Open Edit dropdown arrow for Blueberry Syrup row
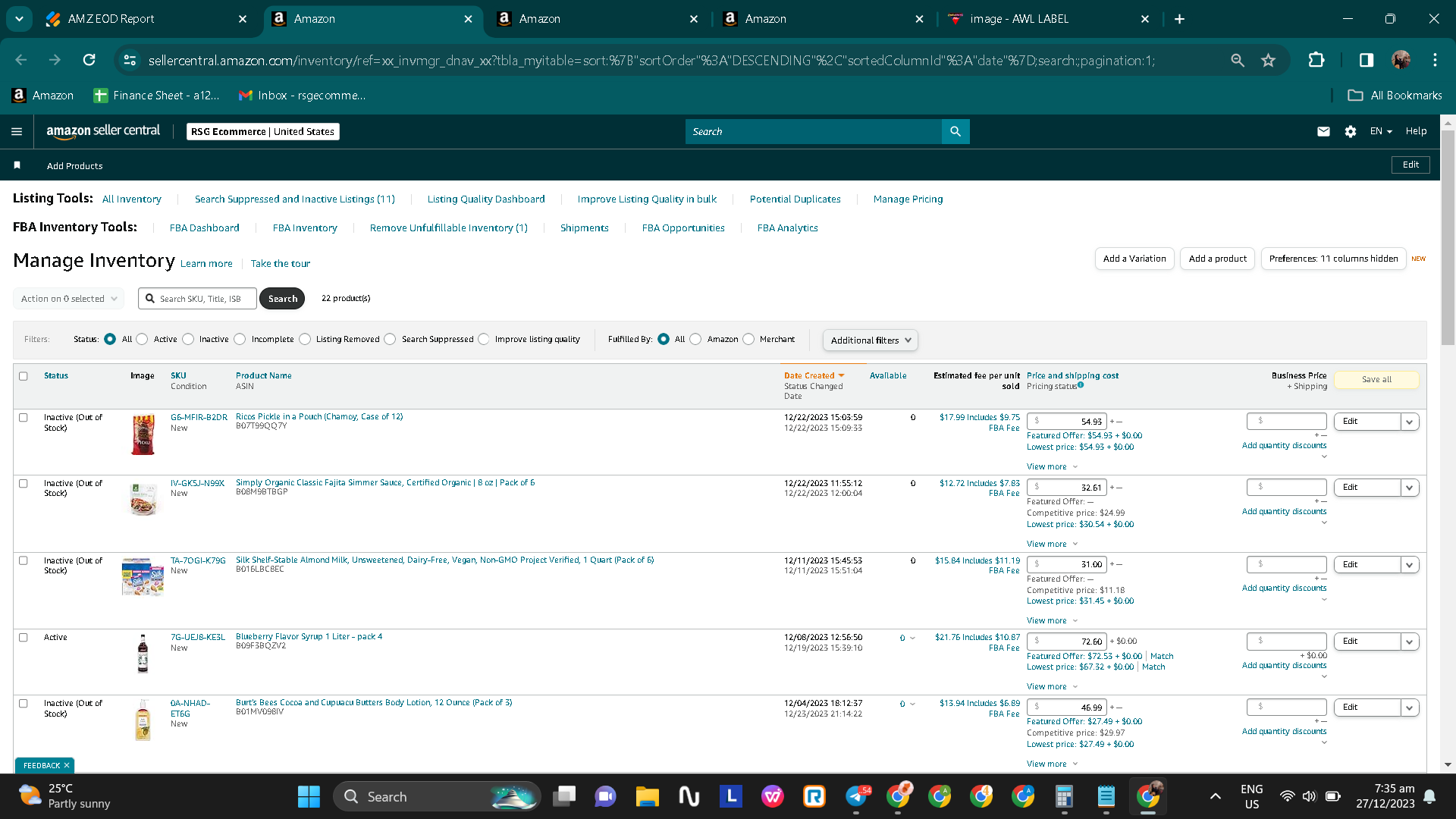 coord(1410,642)
